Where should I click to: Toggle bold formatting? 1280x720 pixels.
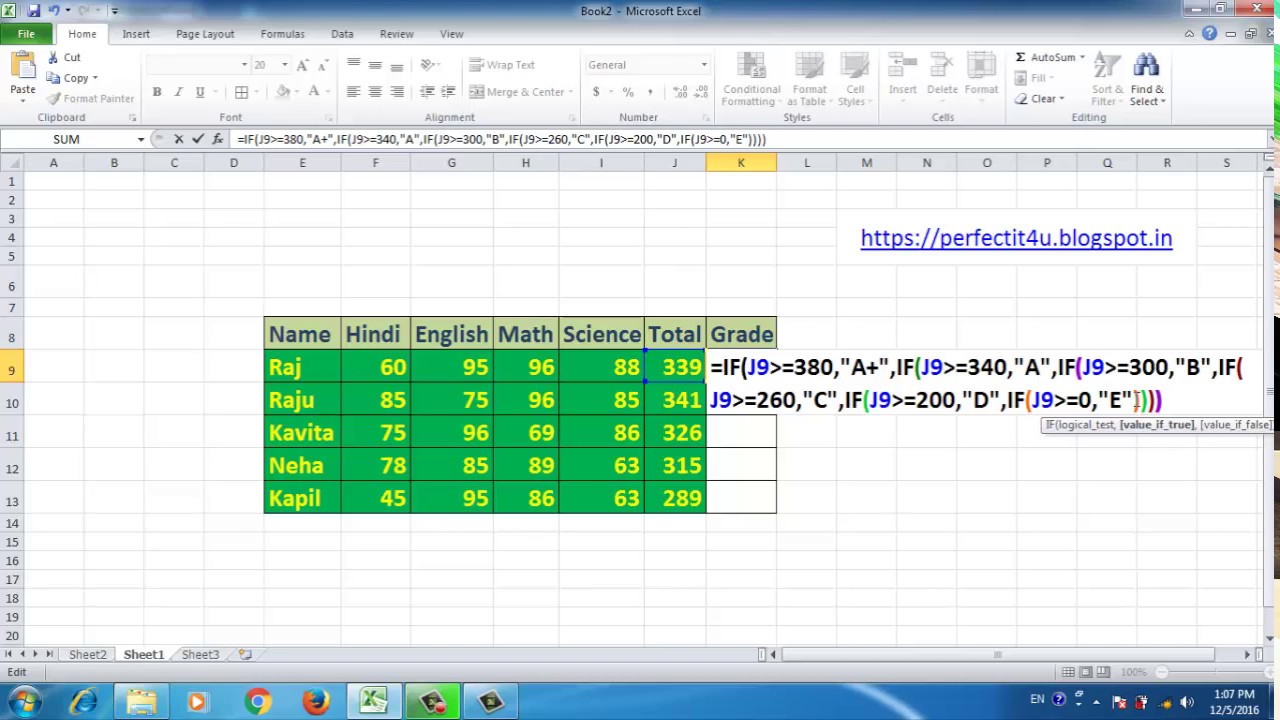click(x=157, y=92)
